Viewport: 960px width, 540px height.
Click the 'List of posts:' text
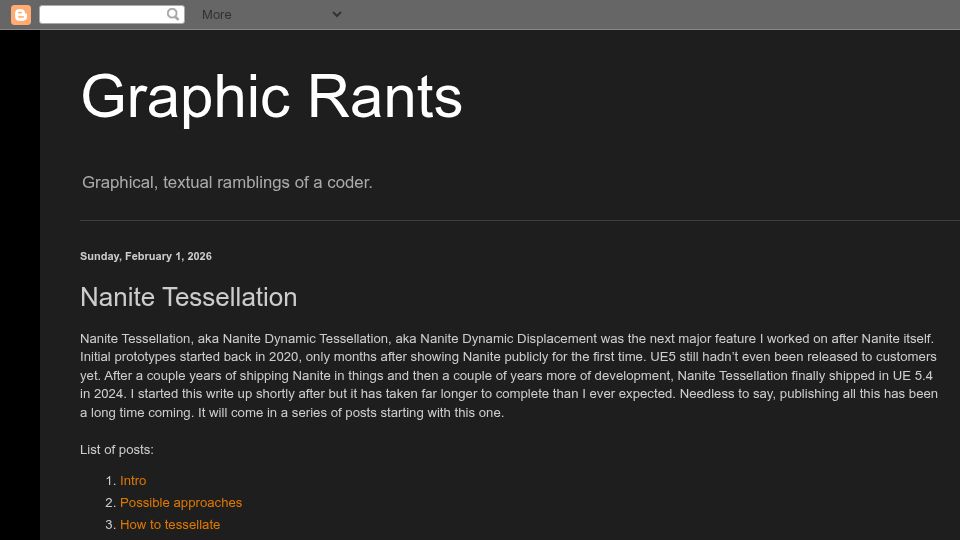[x=117, y=450]
